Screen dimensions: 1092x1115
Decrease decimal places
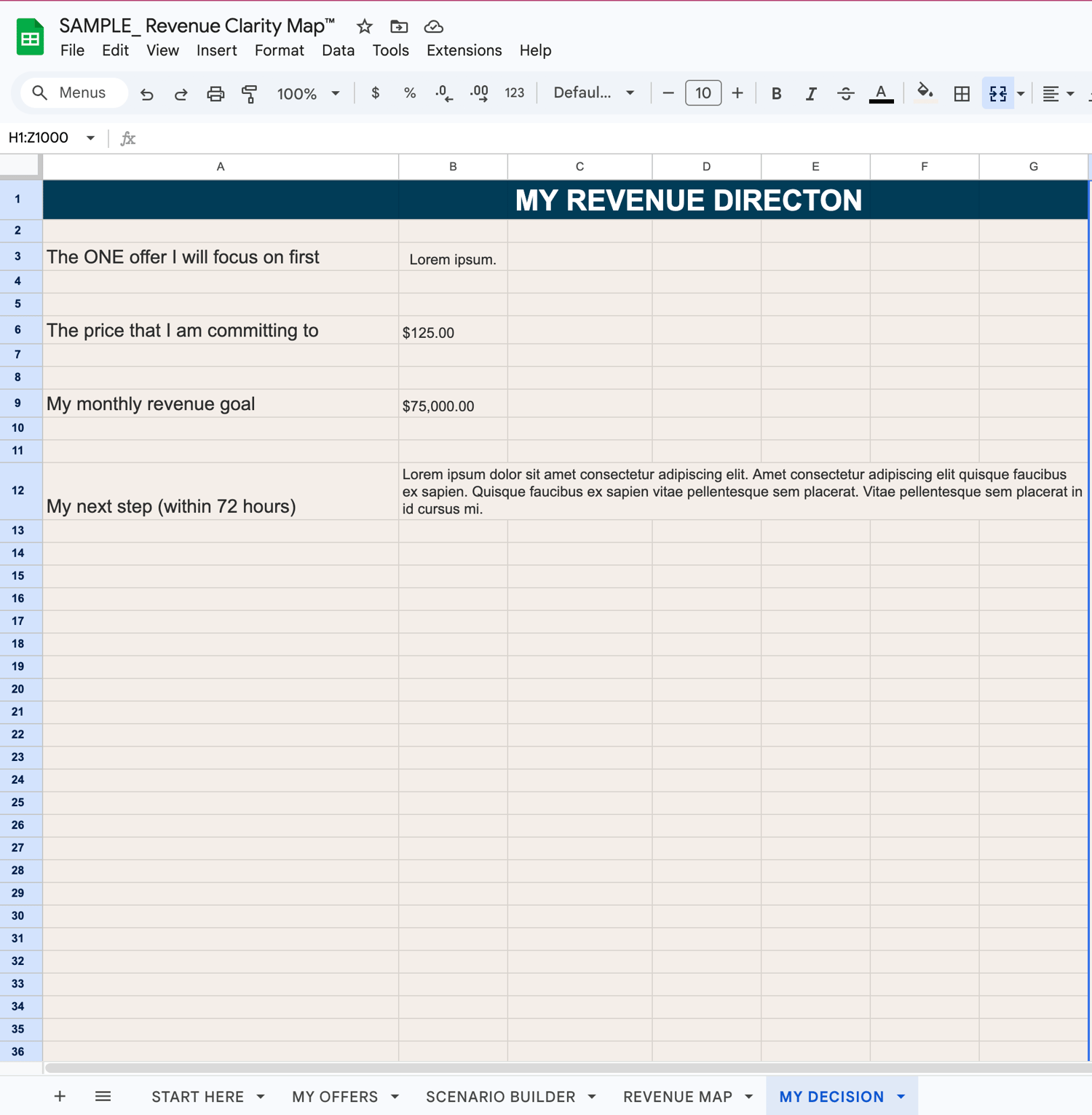(x=444, y=93)
